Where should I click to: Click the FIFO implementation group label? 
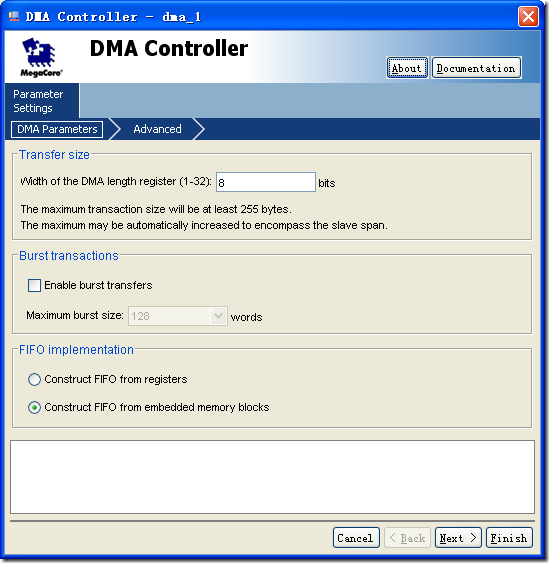pos(76,350)
